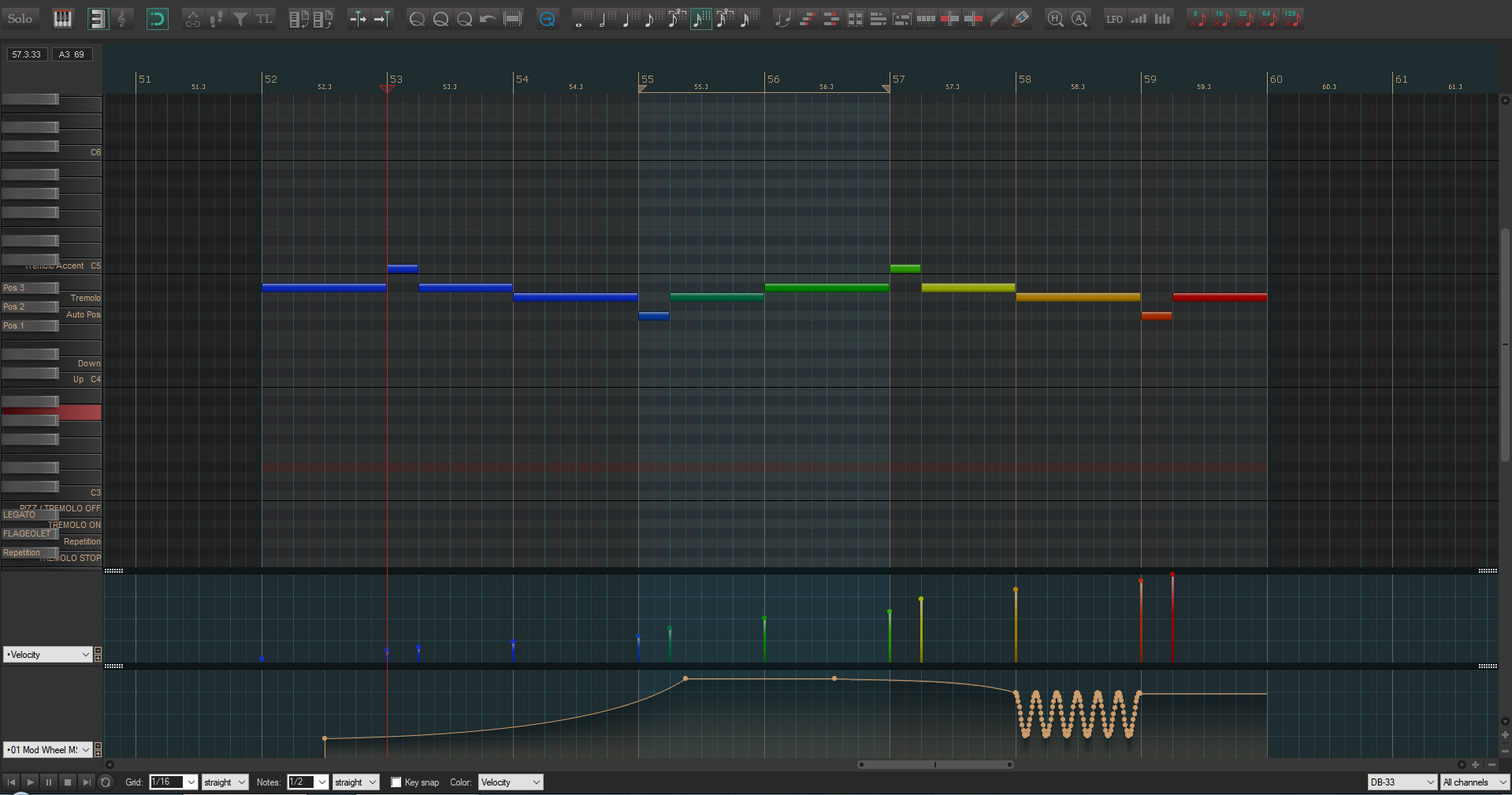Click the first lasso zoom icon
The width and height of the screenshot is (1512, 795).
coord(417,18)
